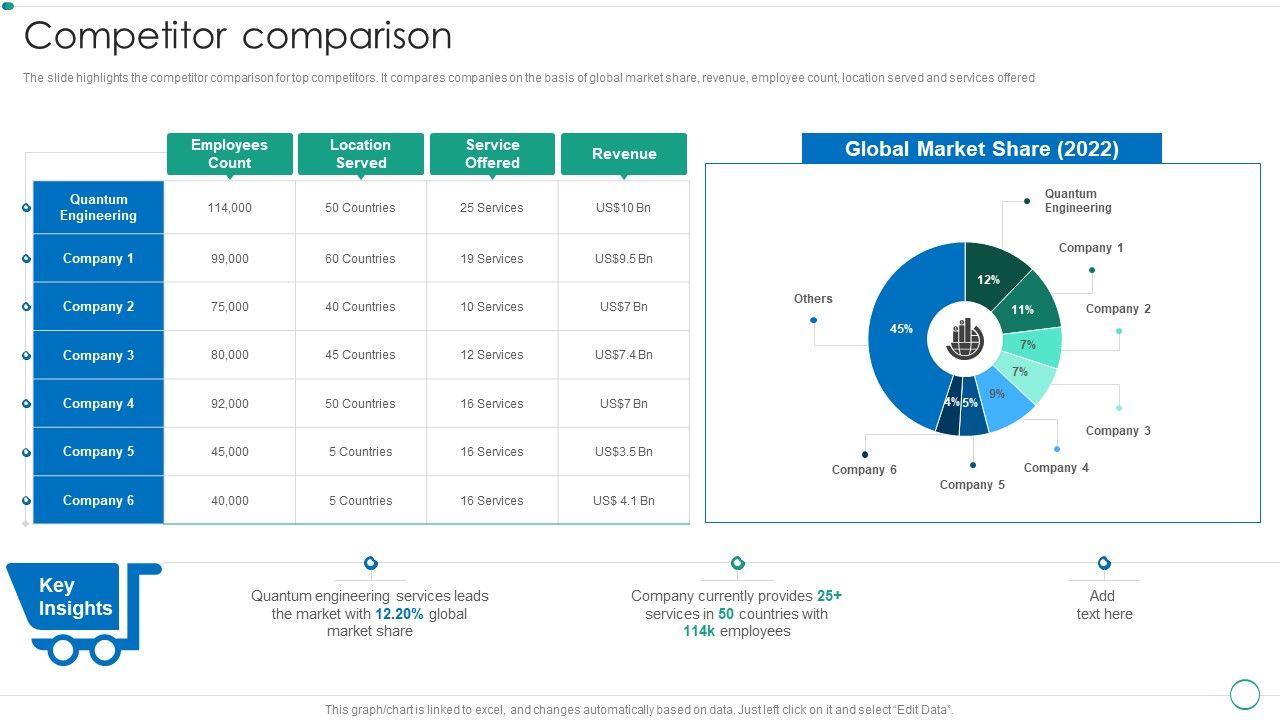Click the Company 1 pie legend label

click(x=1091, y=248)
